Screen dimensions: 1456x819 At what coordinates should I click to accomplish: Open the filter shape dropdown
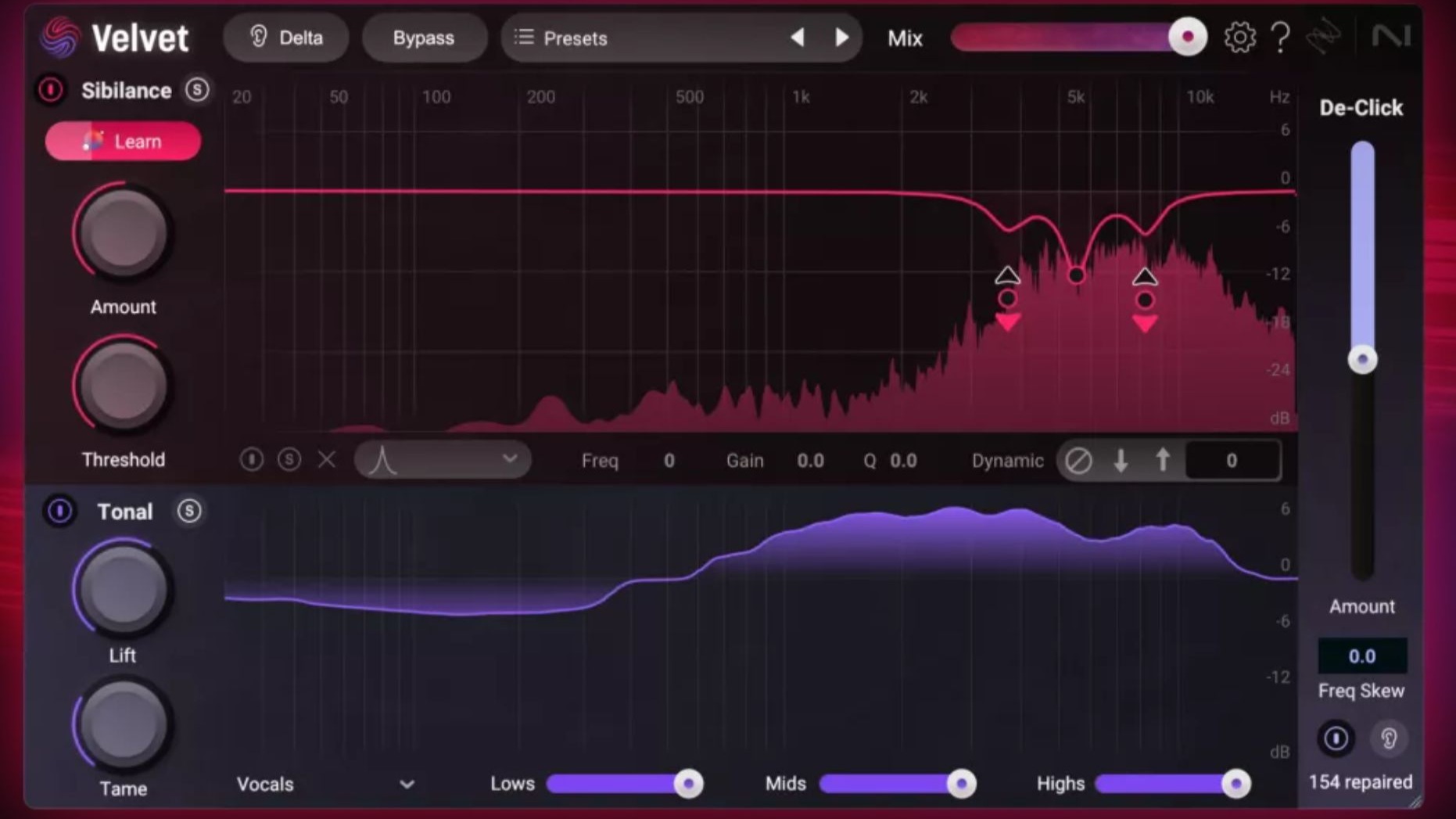click(443, 460)
